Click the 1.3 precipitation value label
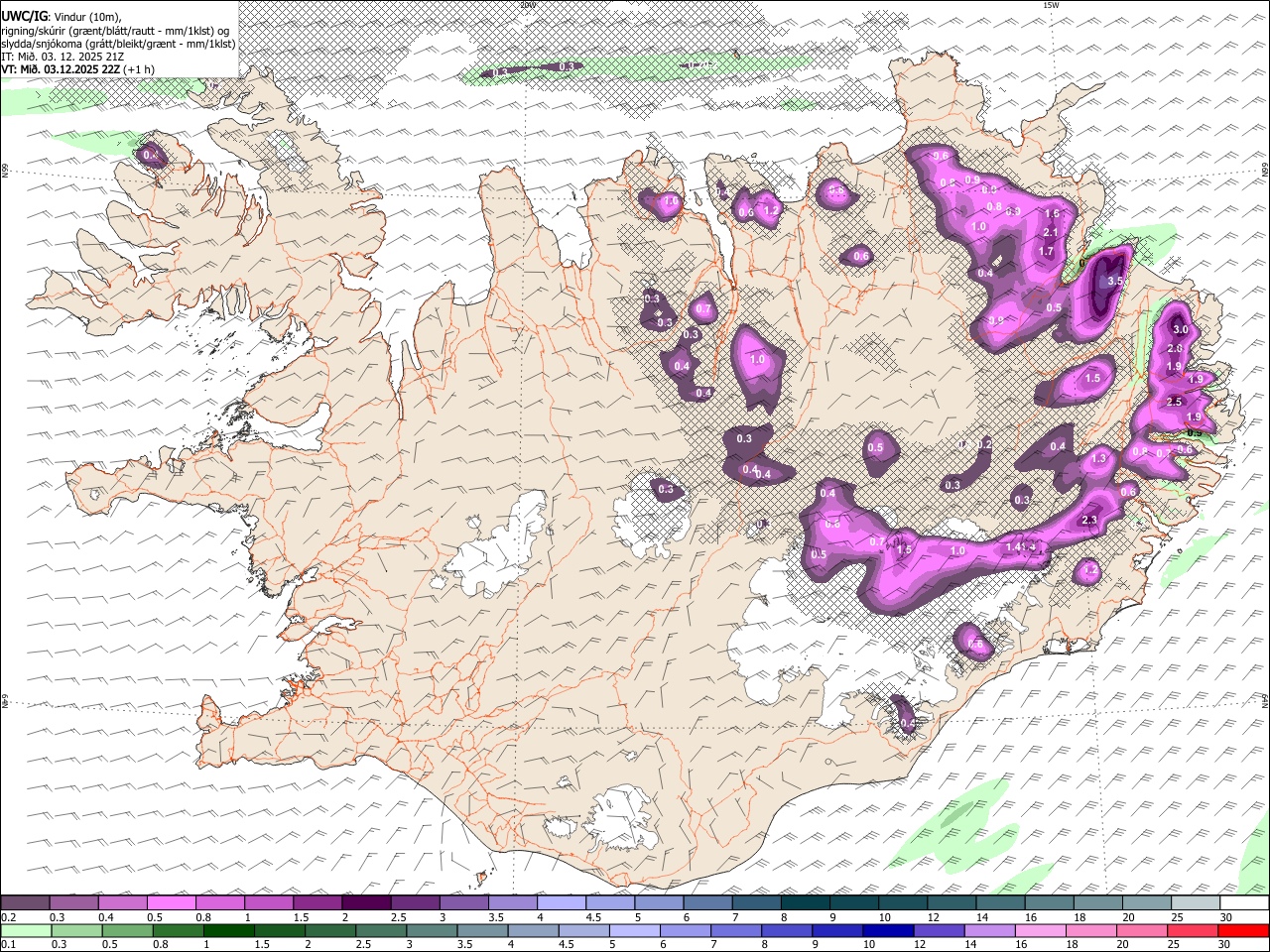Image resolution: width=1270 pixels, height=952 pixels. coord(1098,459)
